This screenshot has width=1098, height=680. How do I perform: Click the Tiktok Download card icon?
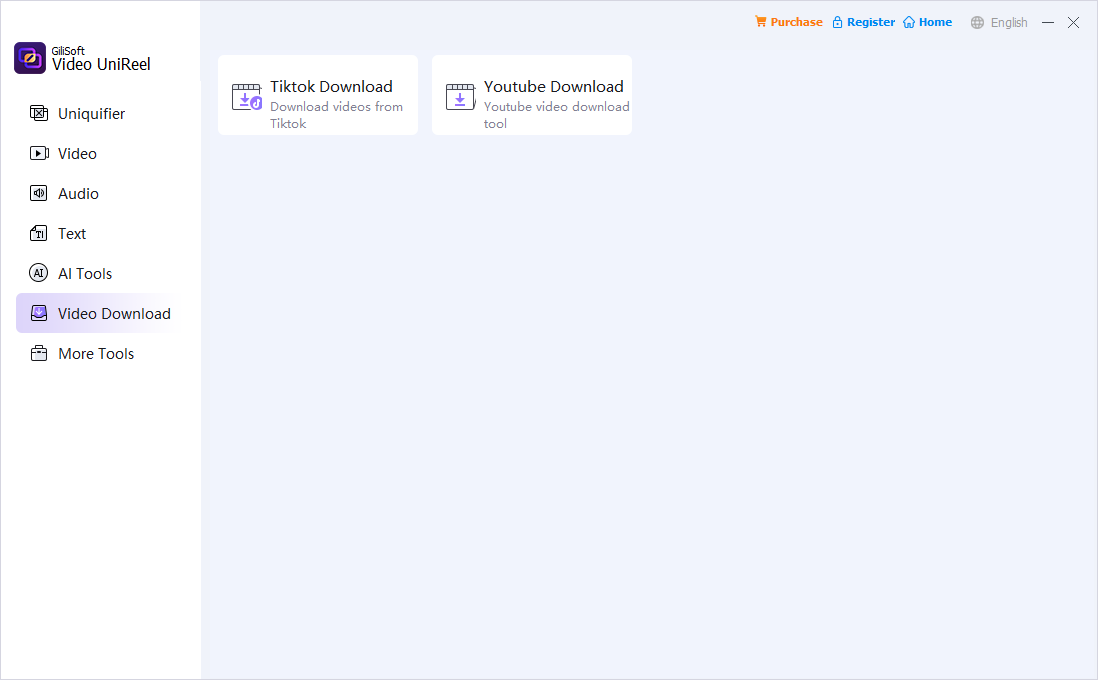[246, 97]
